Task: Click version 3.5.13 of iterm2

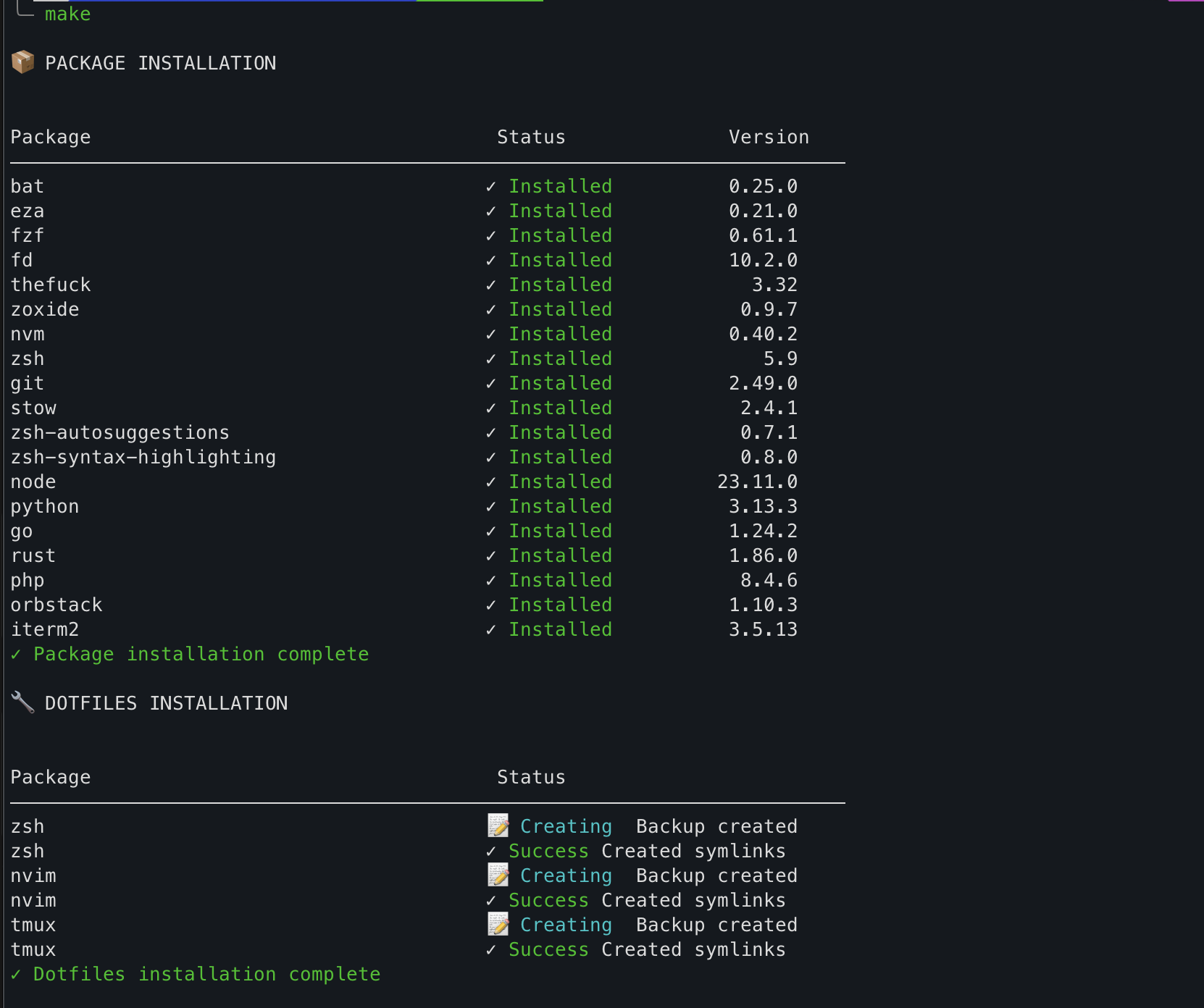Action: pos(764,629)
